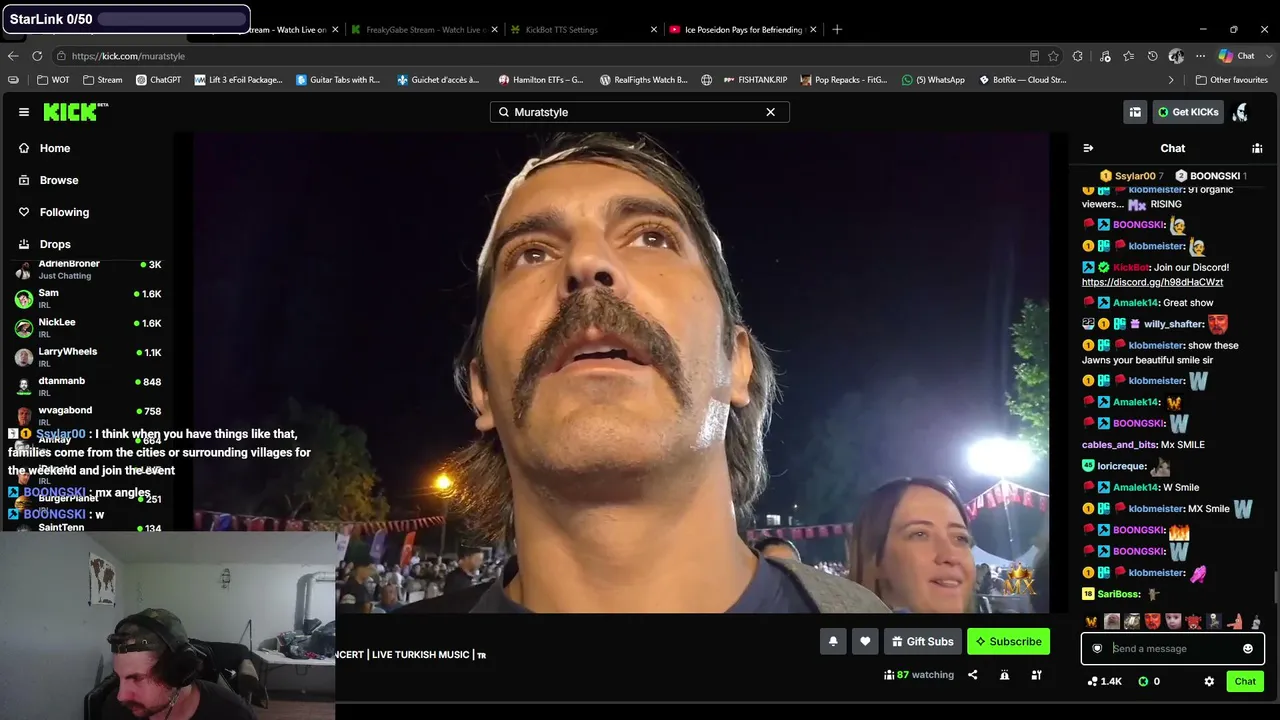Open dtanmanb's channel from the sidebar

coord(88,386)
